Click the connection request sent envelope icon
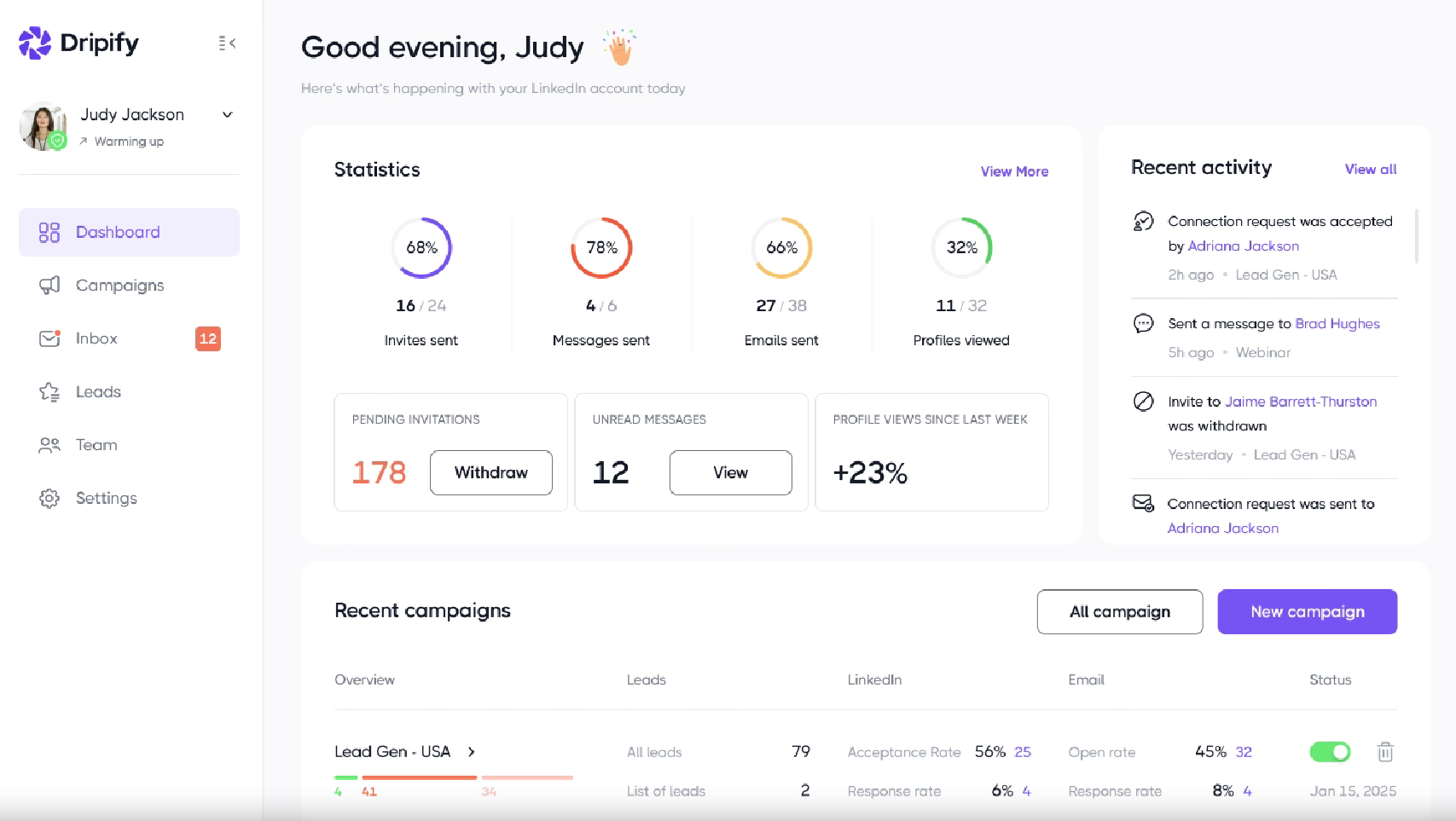This screenshot has width=1456, height=821. (1143, 503)
